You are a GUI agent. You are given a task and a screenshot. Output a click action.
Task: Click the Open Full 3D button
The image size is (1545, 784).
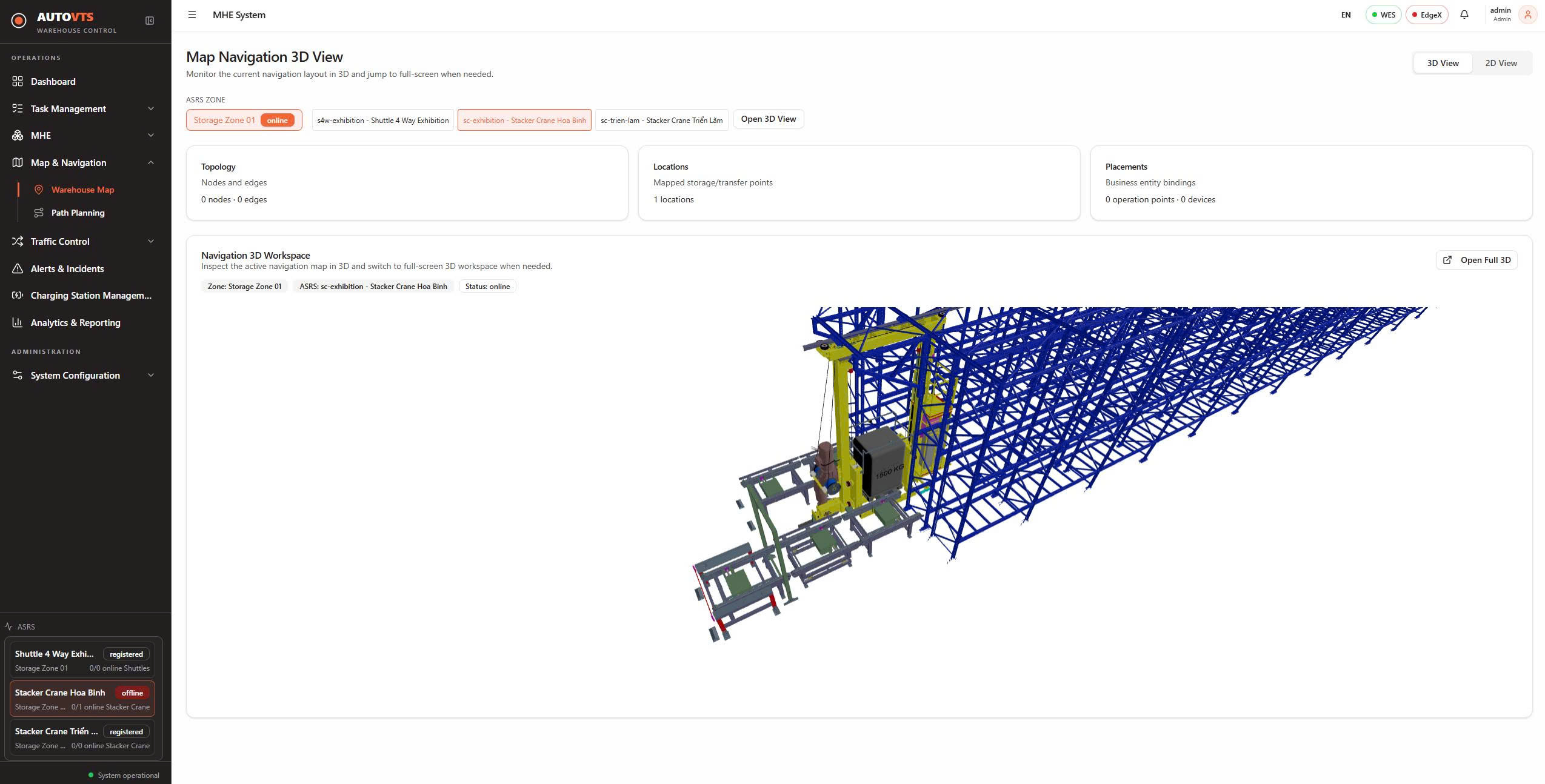1477,260
